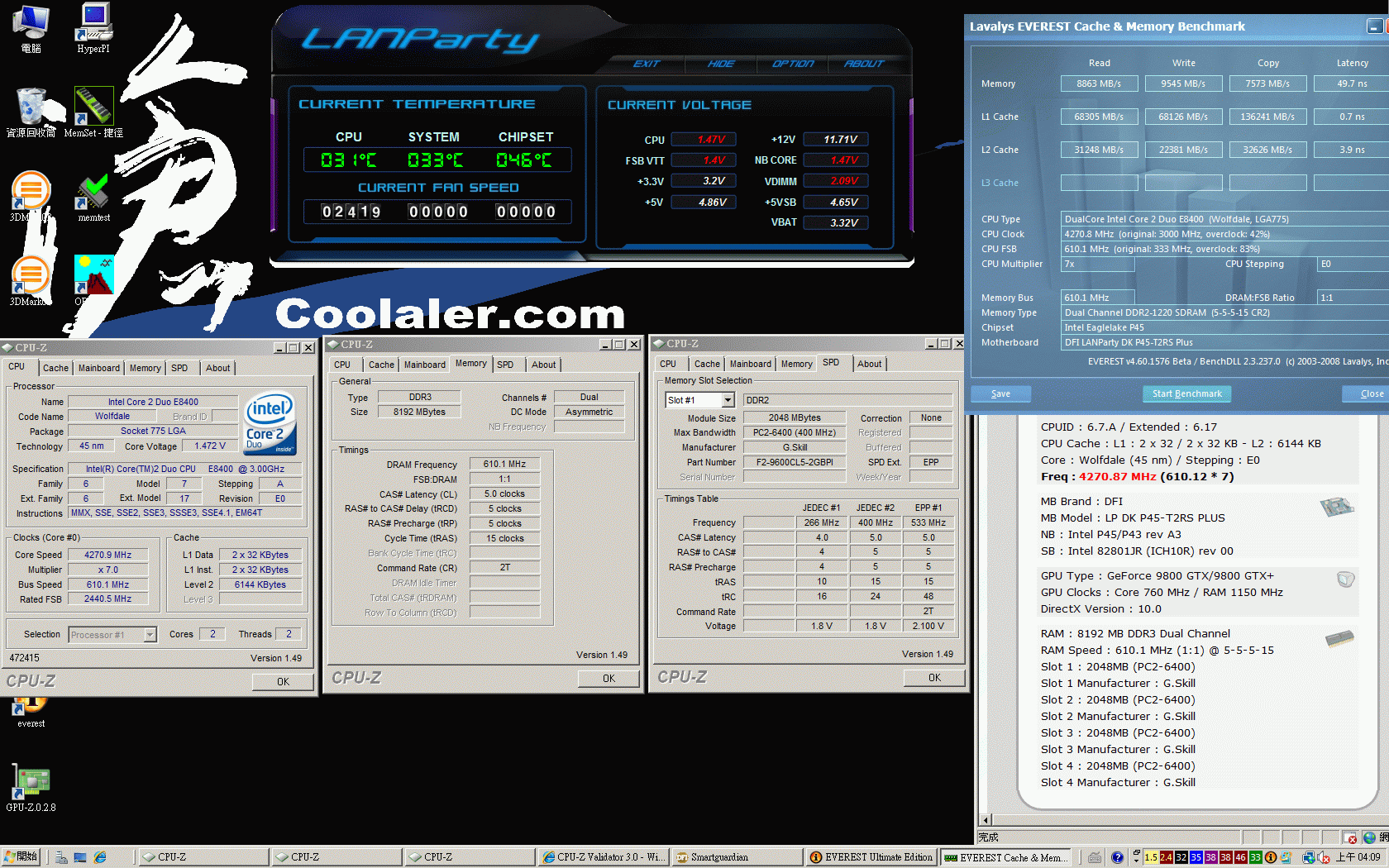The height and width of the screenshot is (868, 1389).
Task: Open ABOUT in the LANParty monitor
Action: [x=864, y=64]
